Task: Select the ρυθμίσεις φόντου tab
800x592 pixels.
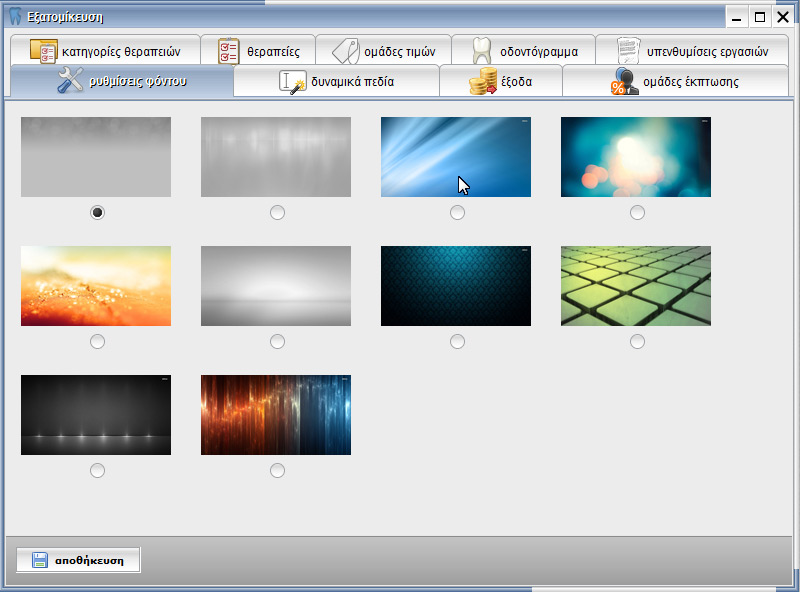Action: tap(121, 81)
